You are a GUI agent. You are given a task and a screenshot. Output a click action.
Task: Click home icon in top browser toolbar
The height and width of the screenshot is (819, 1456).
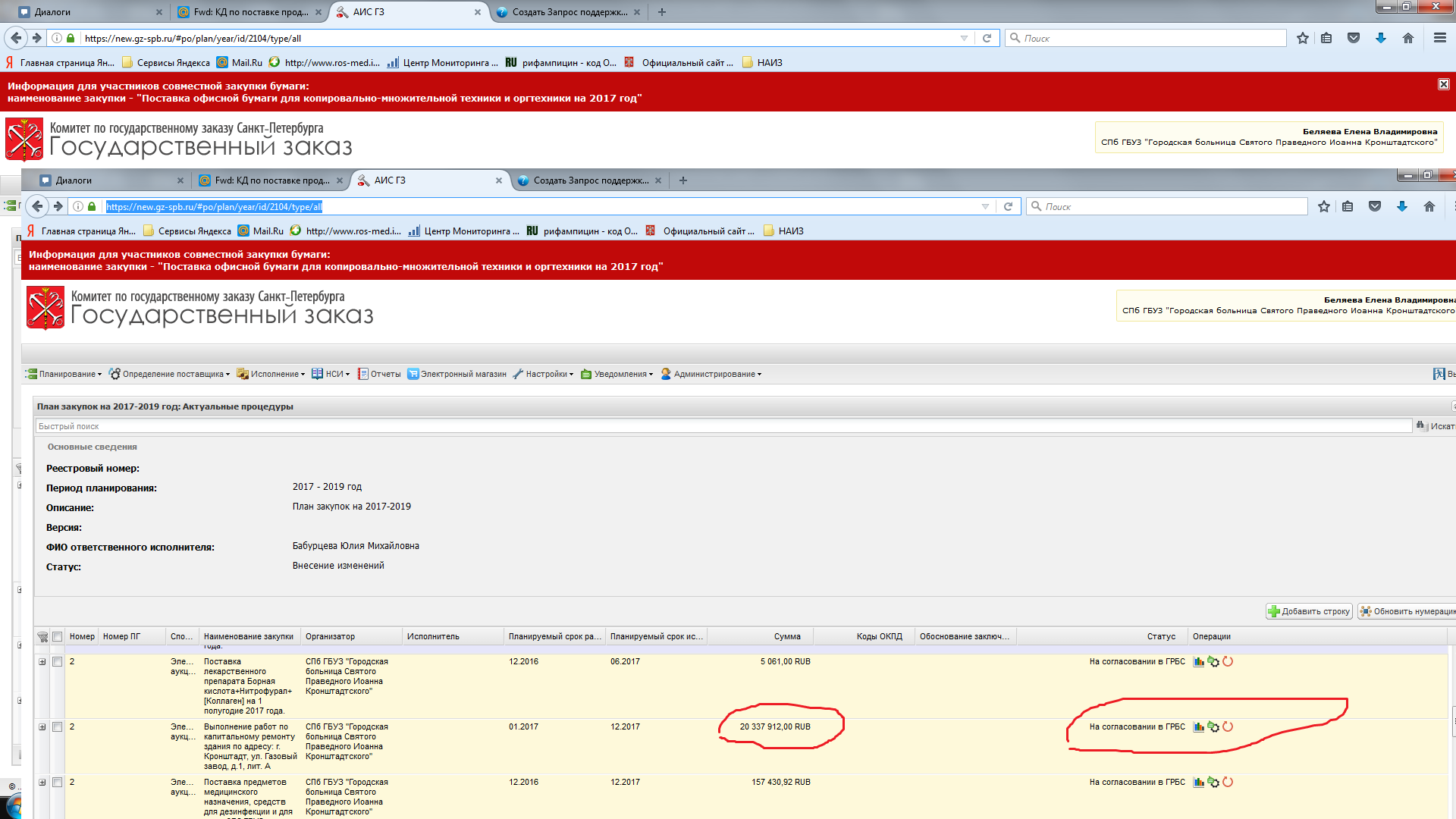[1408, 38]
